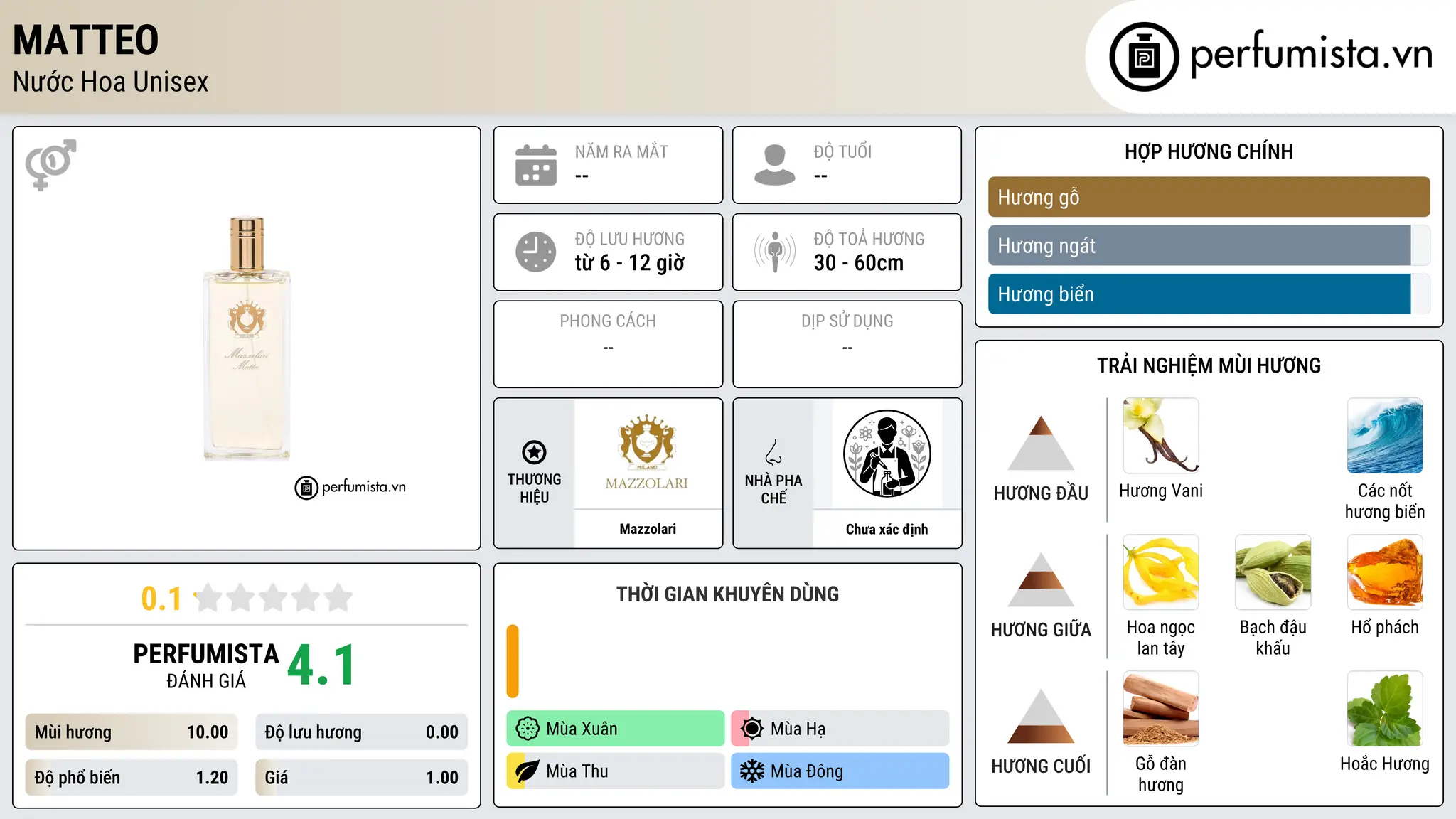This screenshot has width=1456, height=819.
Task: Click the Dịp sử dụng card
Action: tap(847, 344)
